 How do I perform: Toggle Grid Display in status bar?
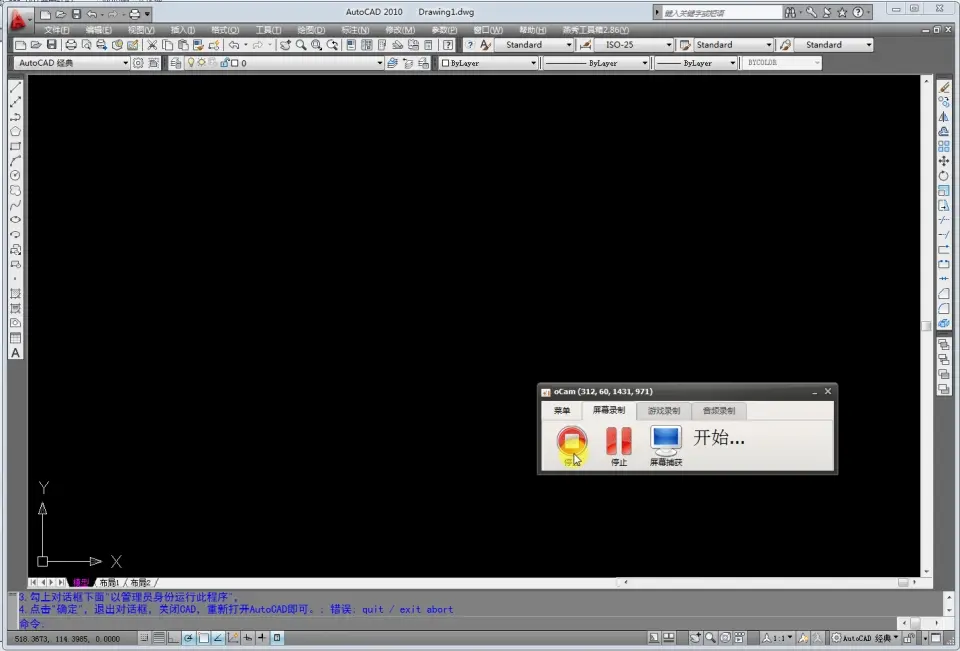159,638
